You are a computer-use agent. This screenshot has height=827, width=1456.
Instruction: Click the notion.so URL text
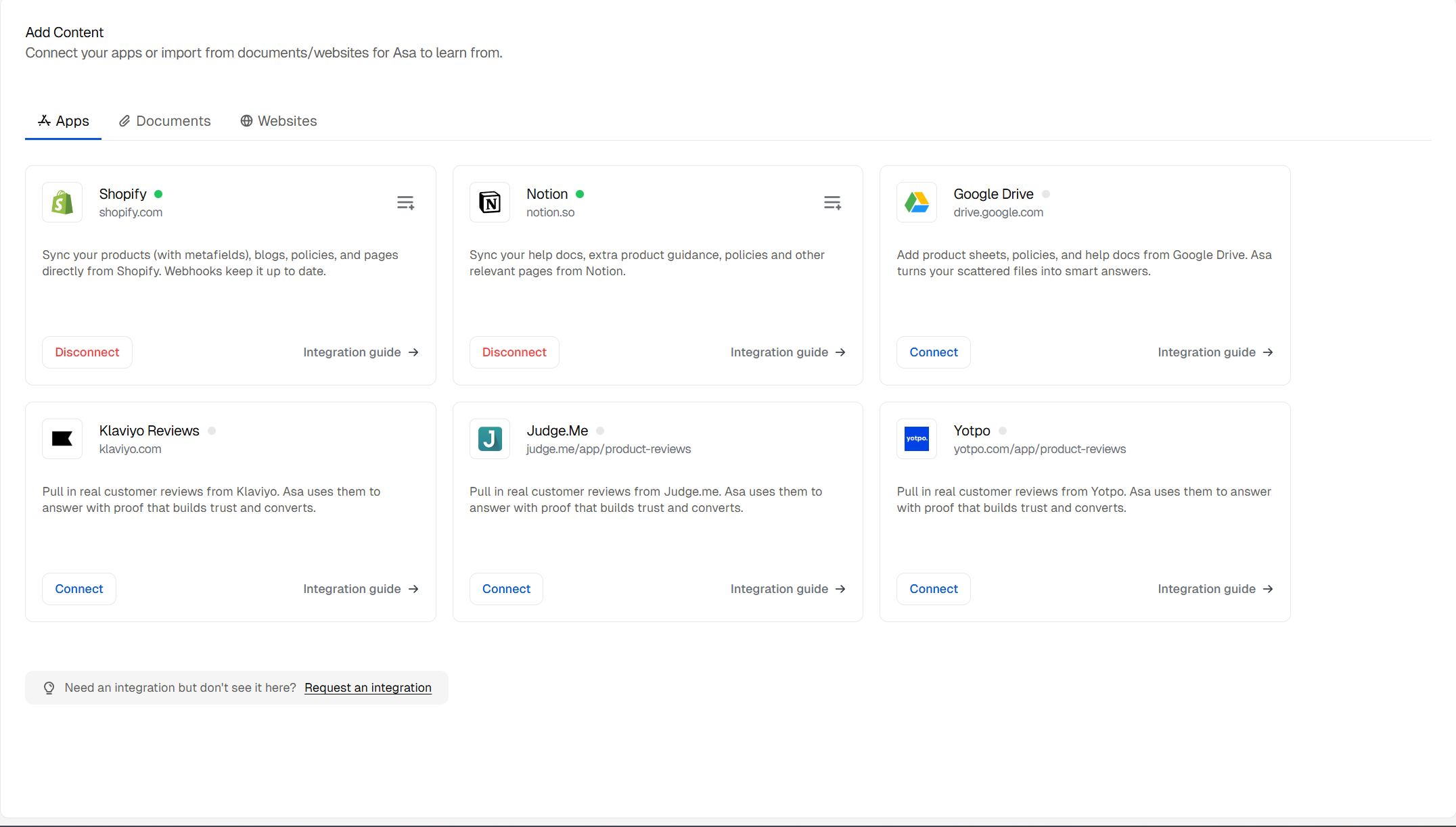[x=551, y=212]
